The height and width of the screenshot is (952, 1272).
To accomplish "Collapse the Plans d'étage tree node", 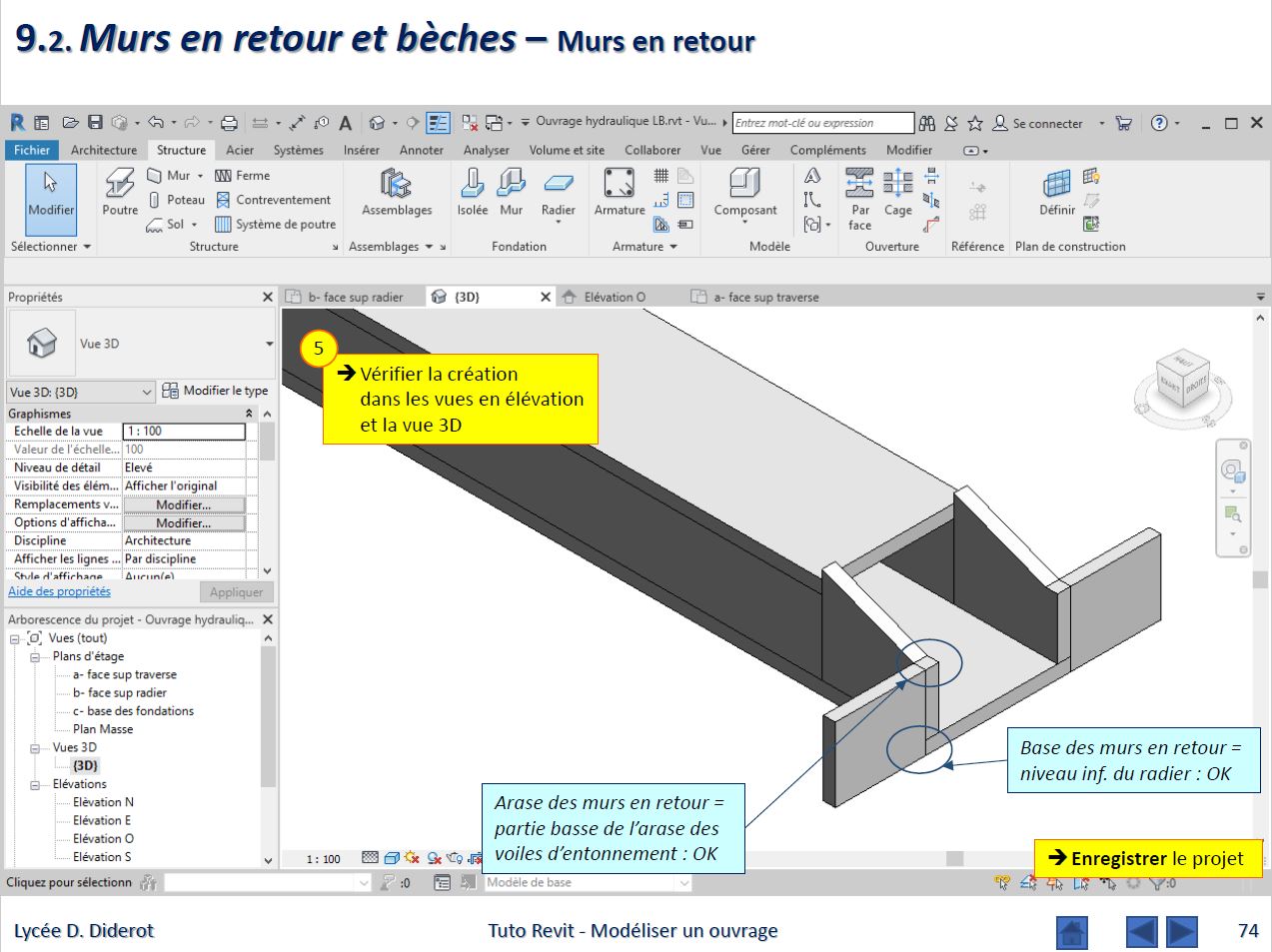I will (x=35, y=657).
